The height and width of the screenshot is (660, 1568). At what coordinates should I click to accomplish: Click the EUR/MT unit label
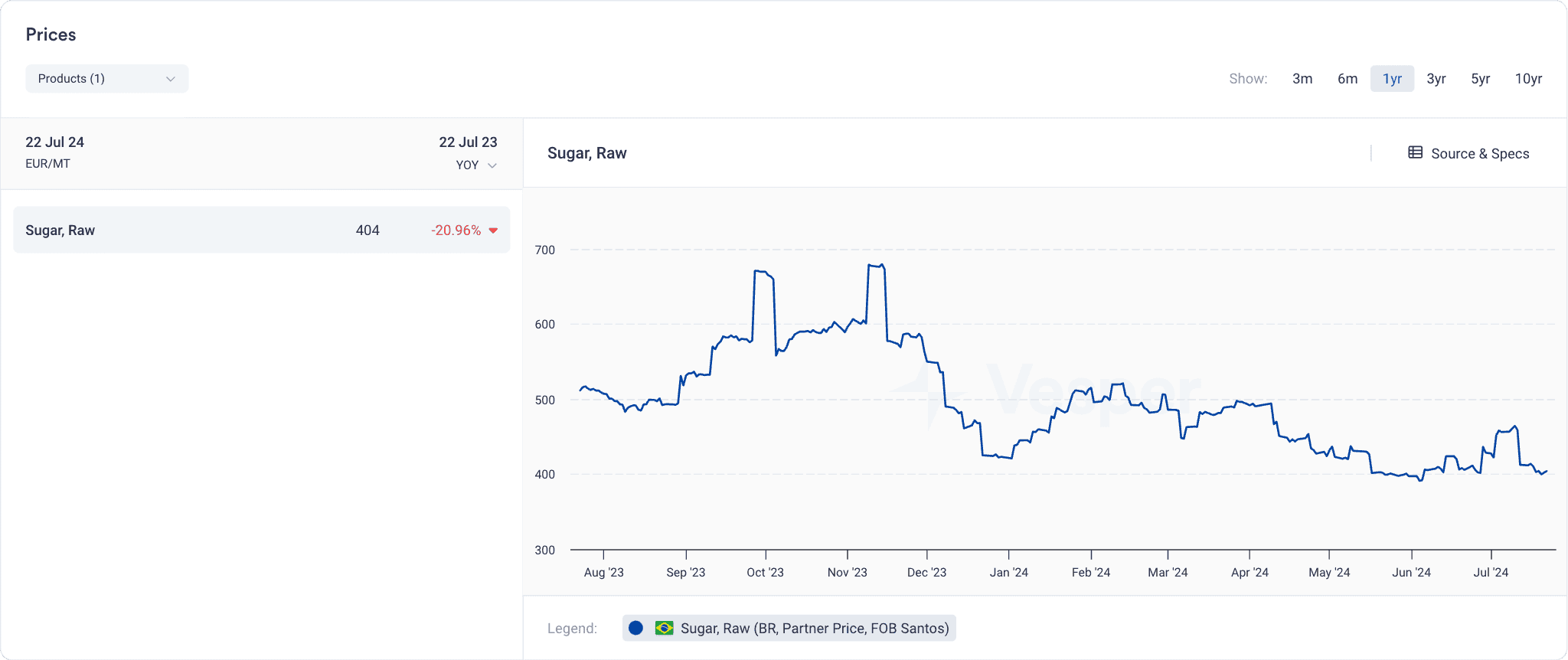coord(47,164)
